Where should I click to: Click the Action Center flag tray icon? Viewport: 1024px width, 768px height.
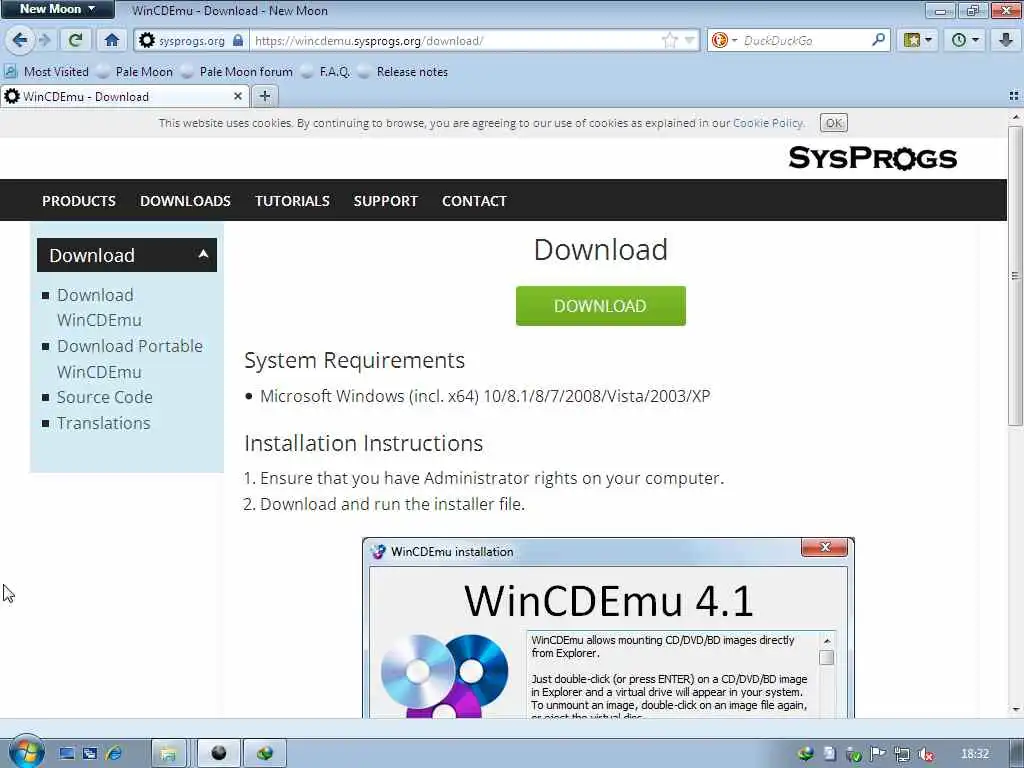coord(878,754)
